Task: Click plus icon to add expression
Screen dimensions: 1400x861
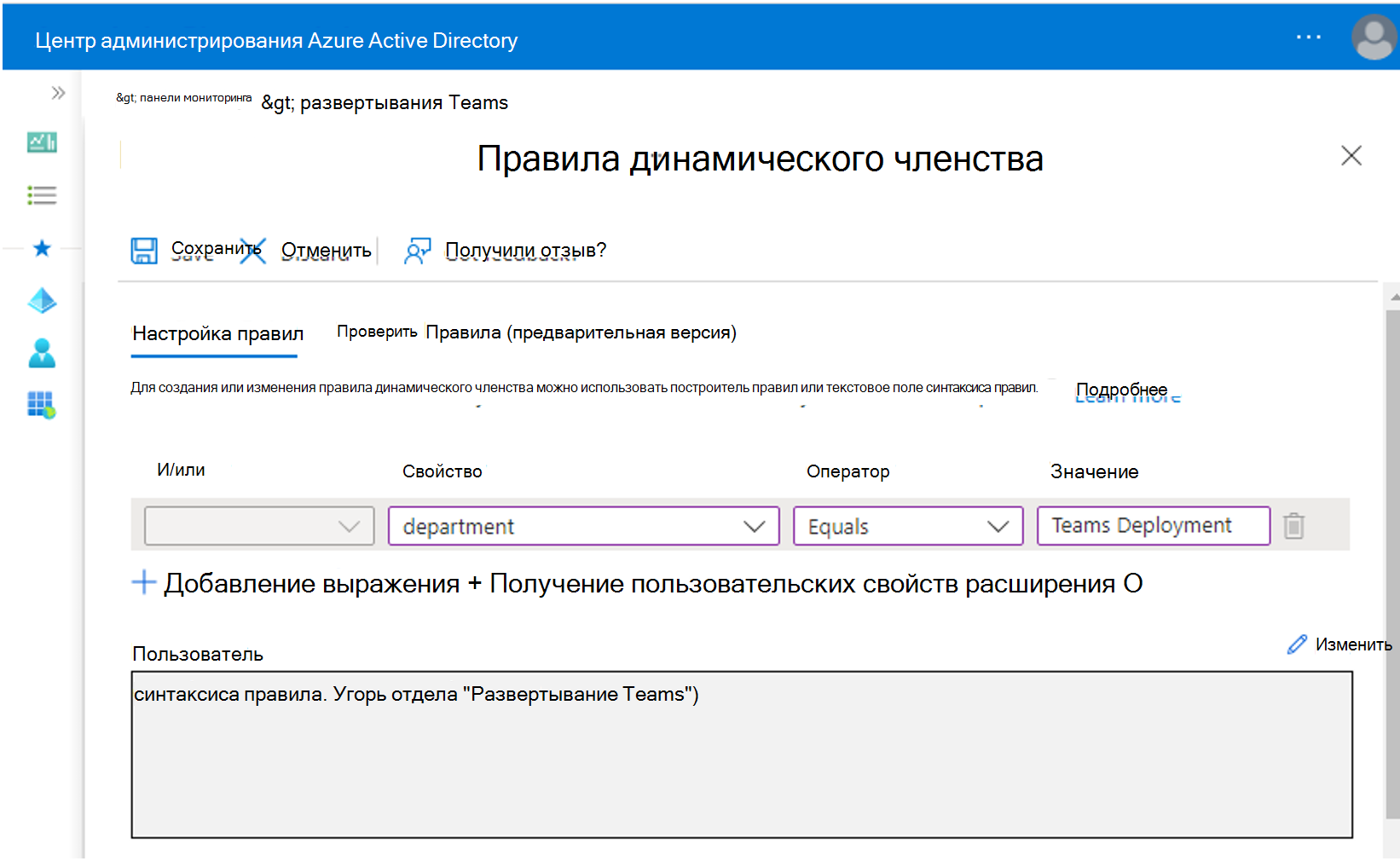Action: click(144, 583)
